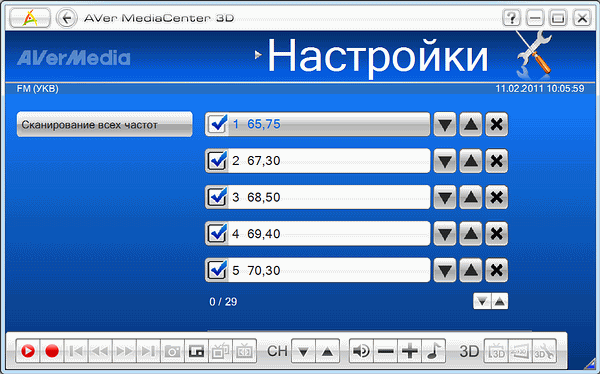Click the date and time 11.02.2011 10:05:59
Screen dimensions: 600x374
pyautogui.click(x=540, y=89)
